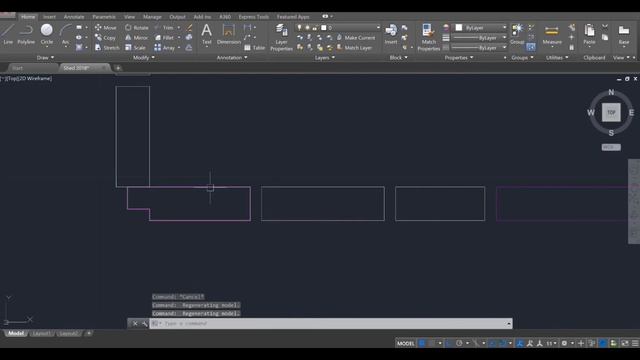The height and width of the screenshot is (360, 640).
Task: Open the Express Tools ribbon tab
Action: [x=253, y=17]
